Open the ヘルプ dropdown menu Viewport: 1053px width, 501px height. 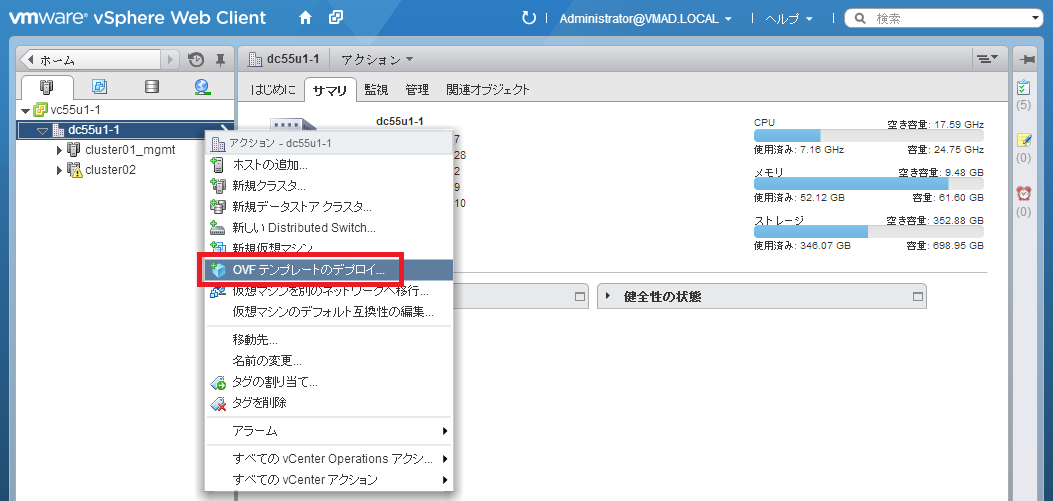click(x=789, y=19)
